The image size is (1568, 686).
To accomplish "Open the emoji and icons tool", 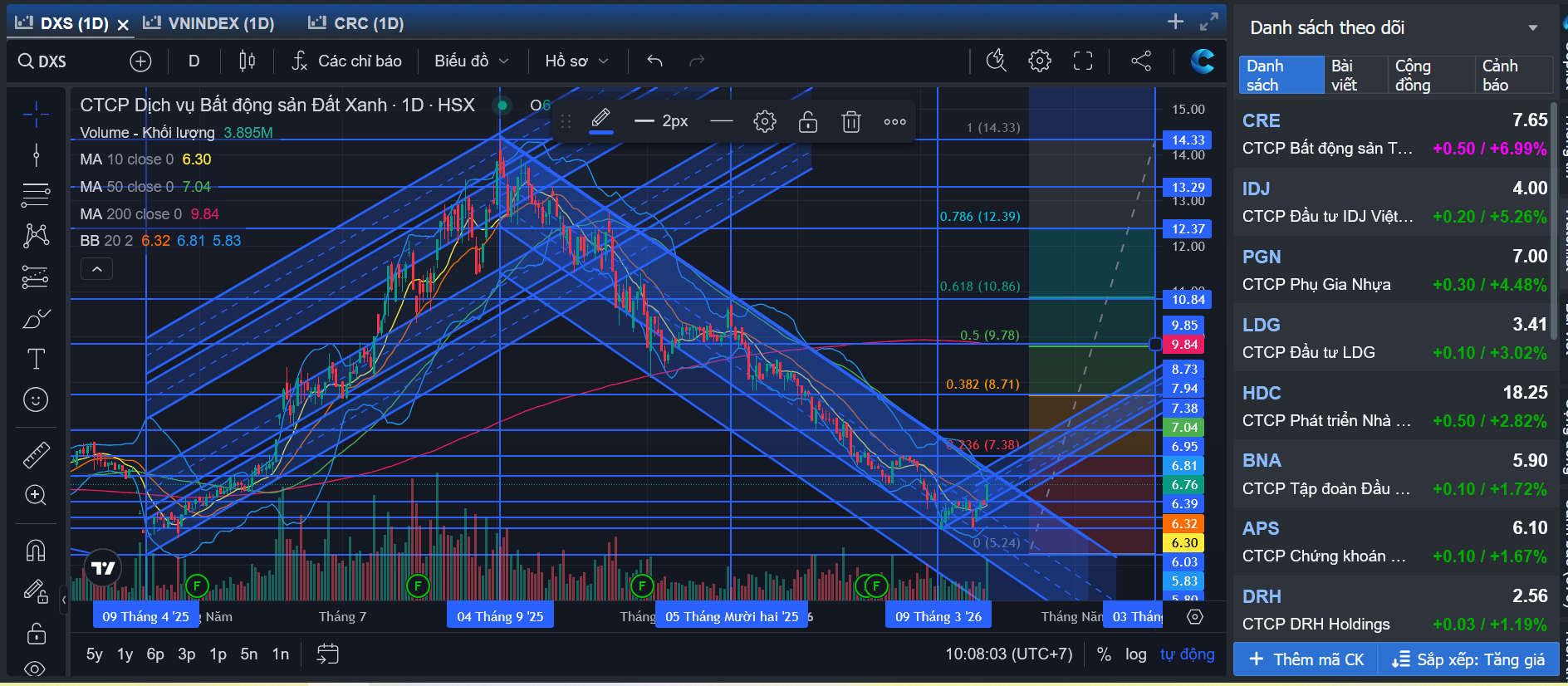I will (36, 399).
